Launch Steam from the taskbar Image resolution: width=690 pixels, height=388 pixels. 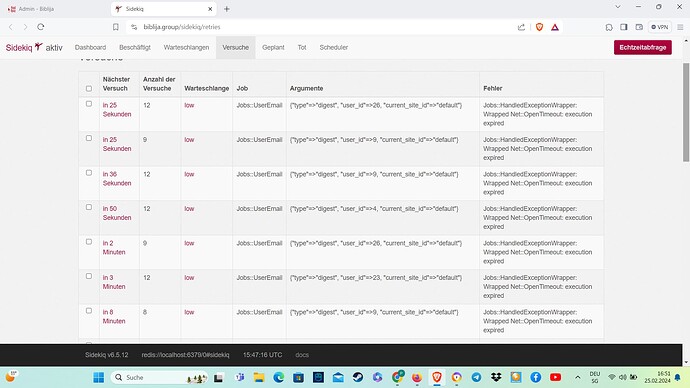pyautogui.click(x=358, y=377)
